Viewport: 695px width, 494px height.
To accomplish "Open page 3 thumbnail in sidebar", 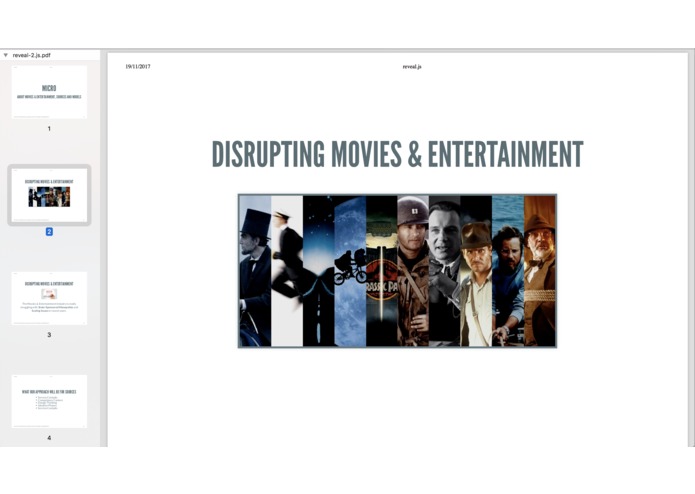I will pyautogui.click(x=49, y=298).
